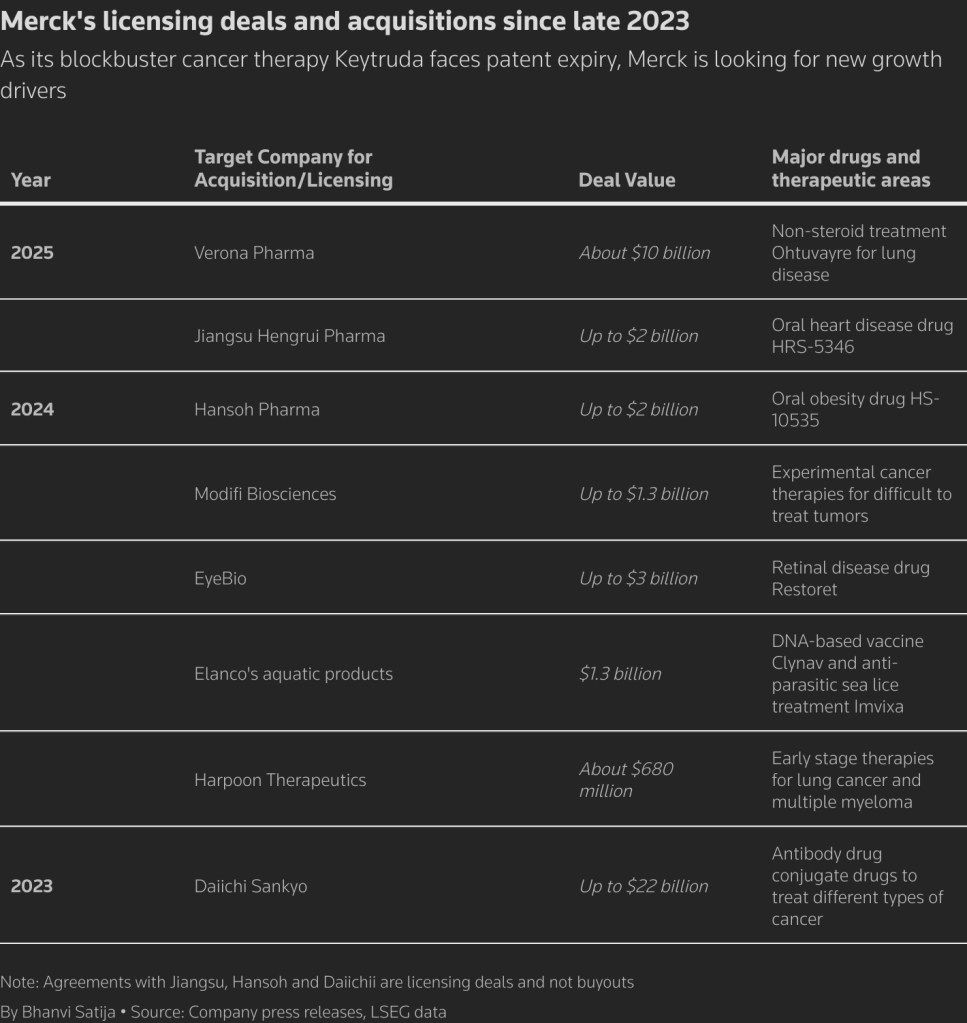Click the note about licensing deals, not buyouts
The image size is (967, 1023).
point(317,982)
